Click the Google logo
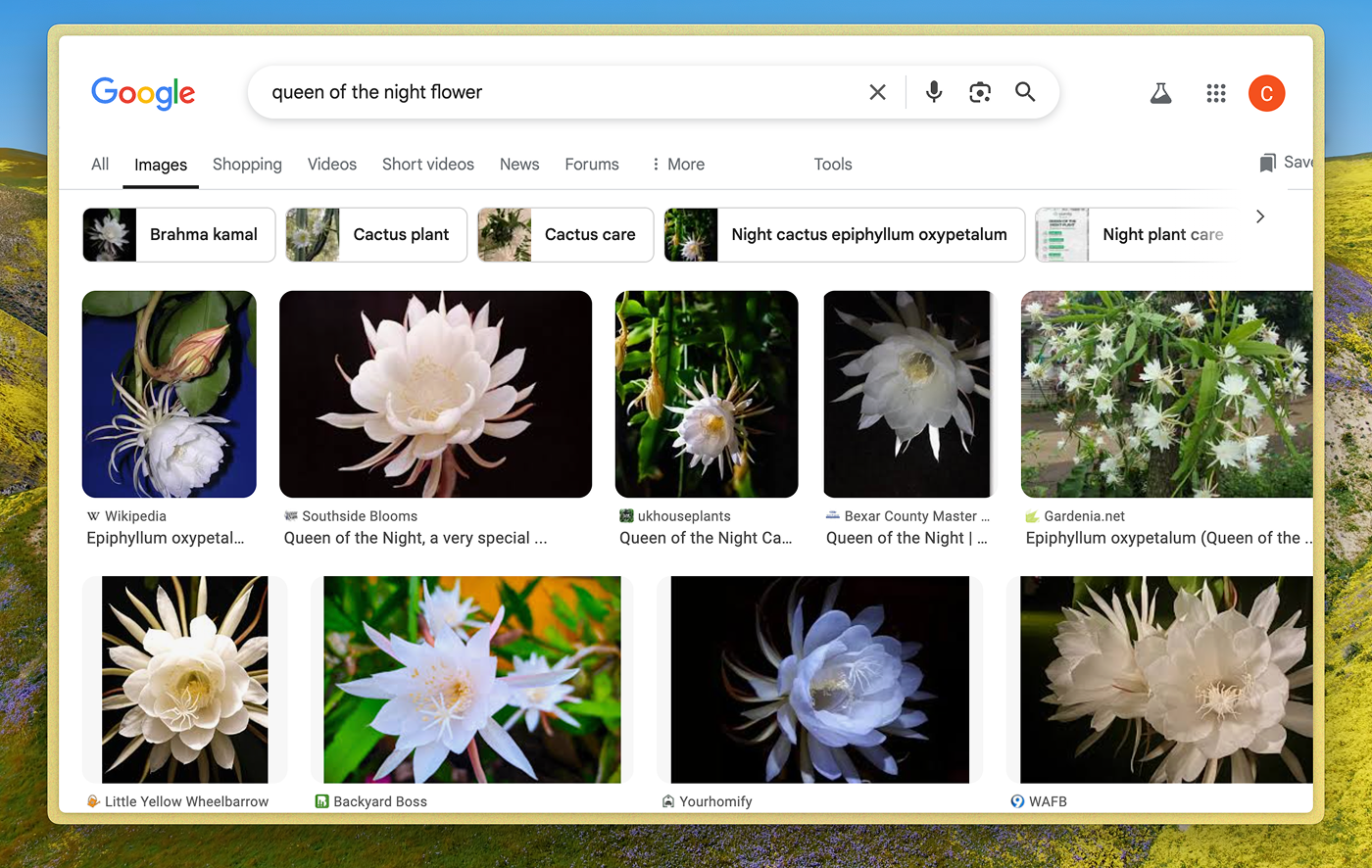The height and width of the screenshot is (868, 1372). pyautogui.click(x=143, y=93)
